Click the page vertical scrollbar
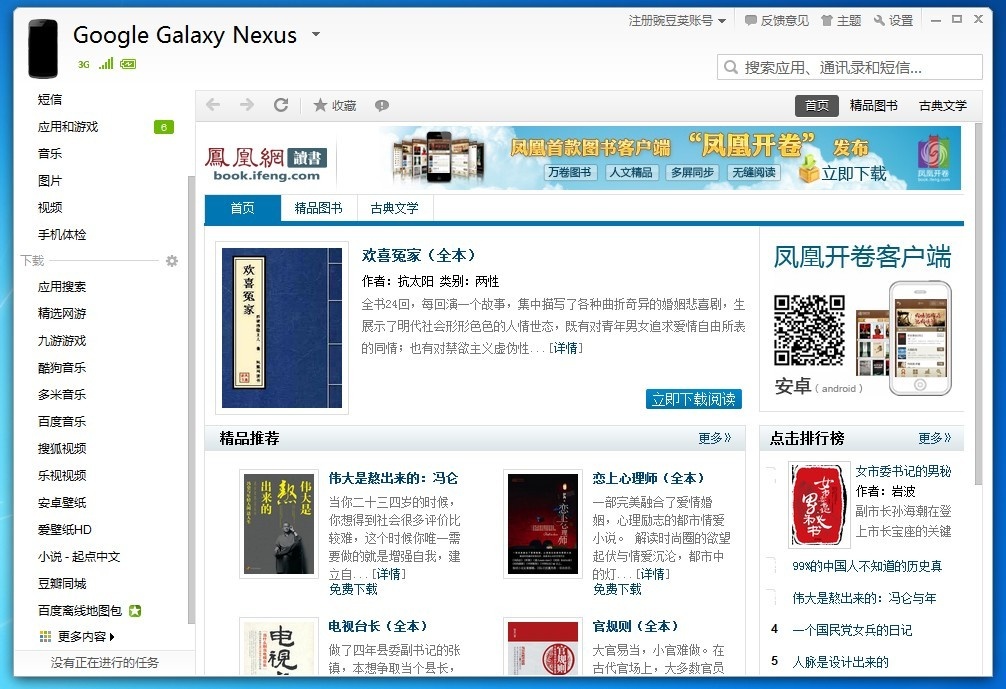 978,304
